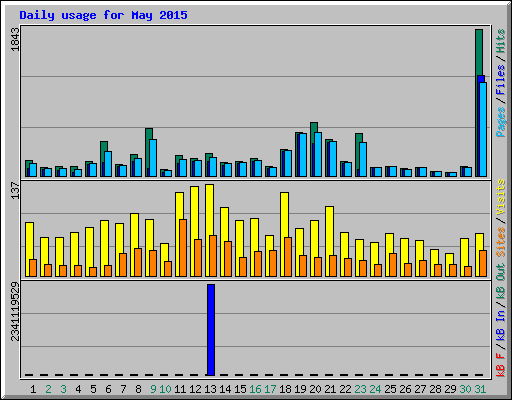Click the 1843 top axis value
This screenshot has height=400, width=512.
pos(15,39)
